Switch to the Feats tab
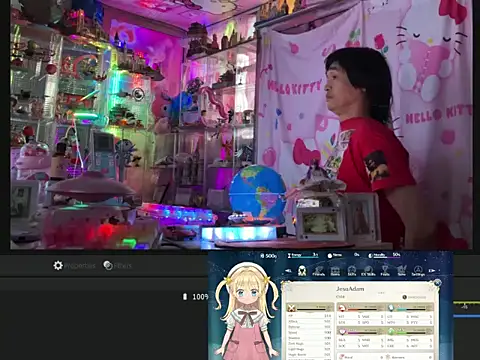The width and height of the screenshot is (480, 360). (385, 271)
